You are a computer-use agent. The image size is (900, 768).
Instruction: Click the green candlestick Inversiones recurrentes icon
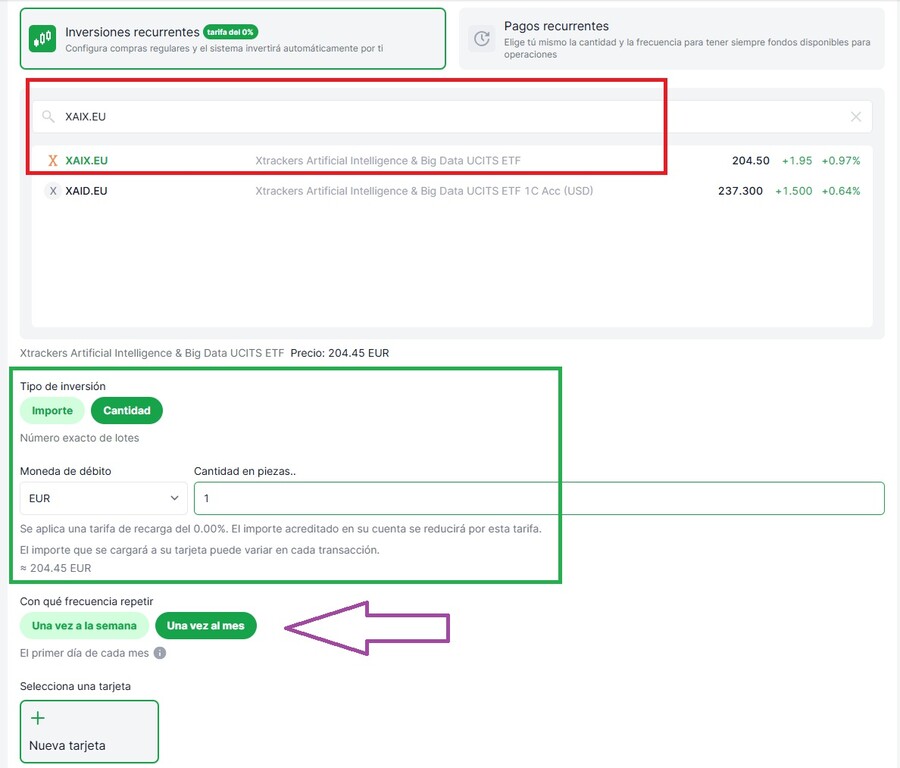point(42,38)
